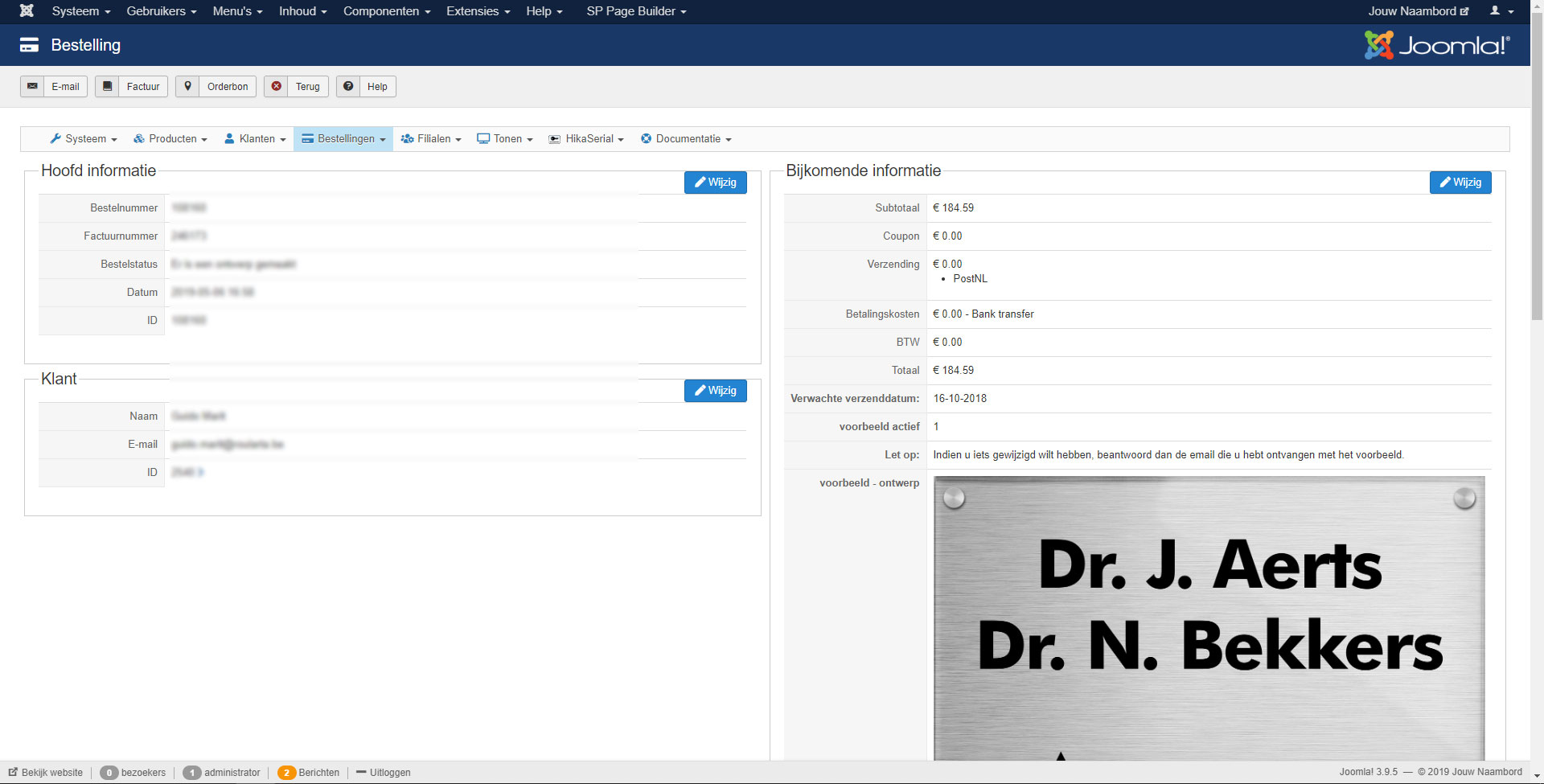Open the Gebruikers dropdown menu

coord(162,11)
